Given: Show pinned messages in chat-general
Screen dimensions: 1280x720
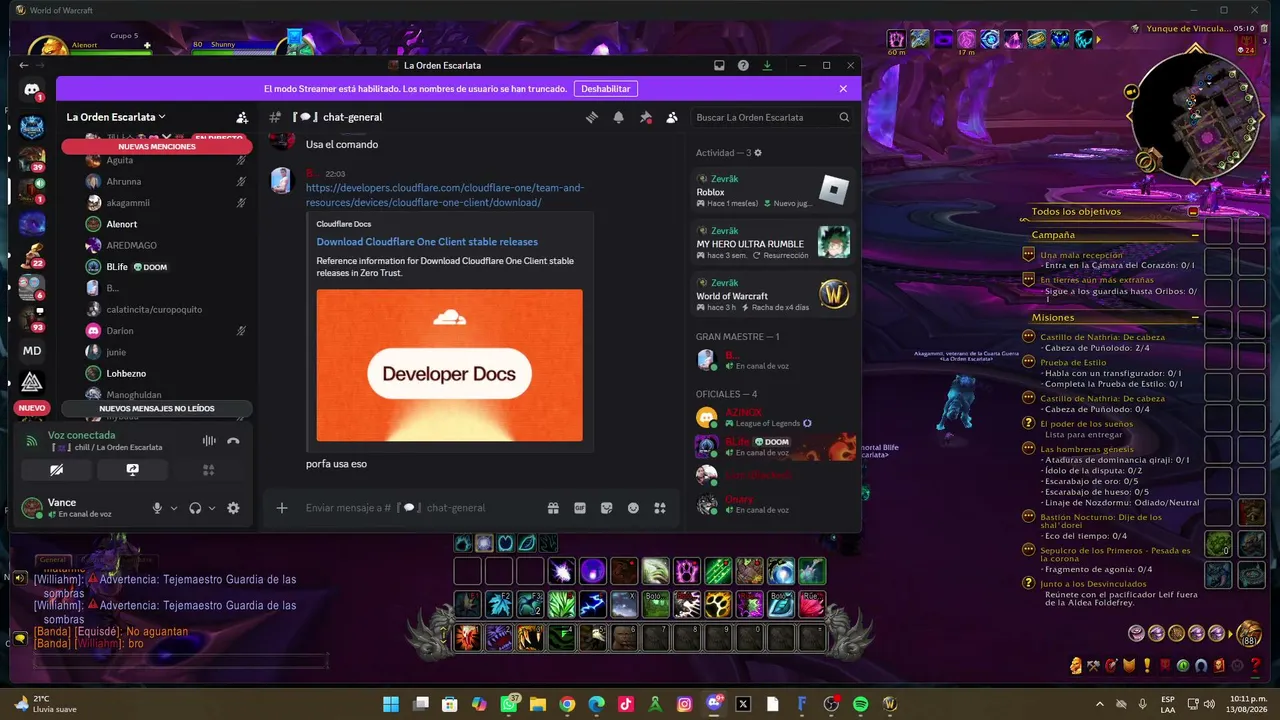Looking at the screenshot, I should coord(645,117).
